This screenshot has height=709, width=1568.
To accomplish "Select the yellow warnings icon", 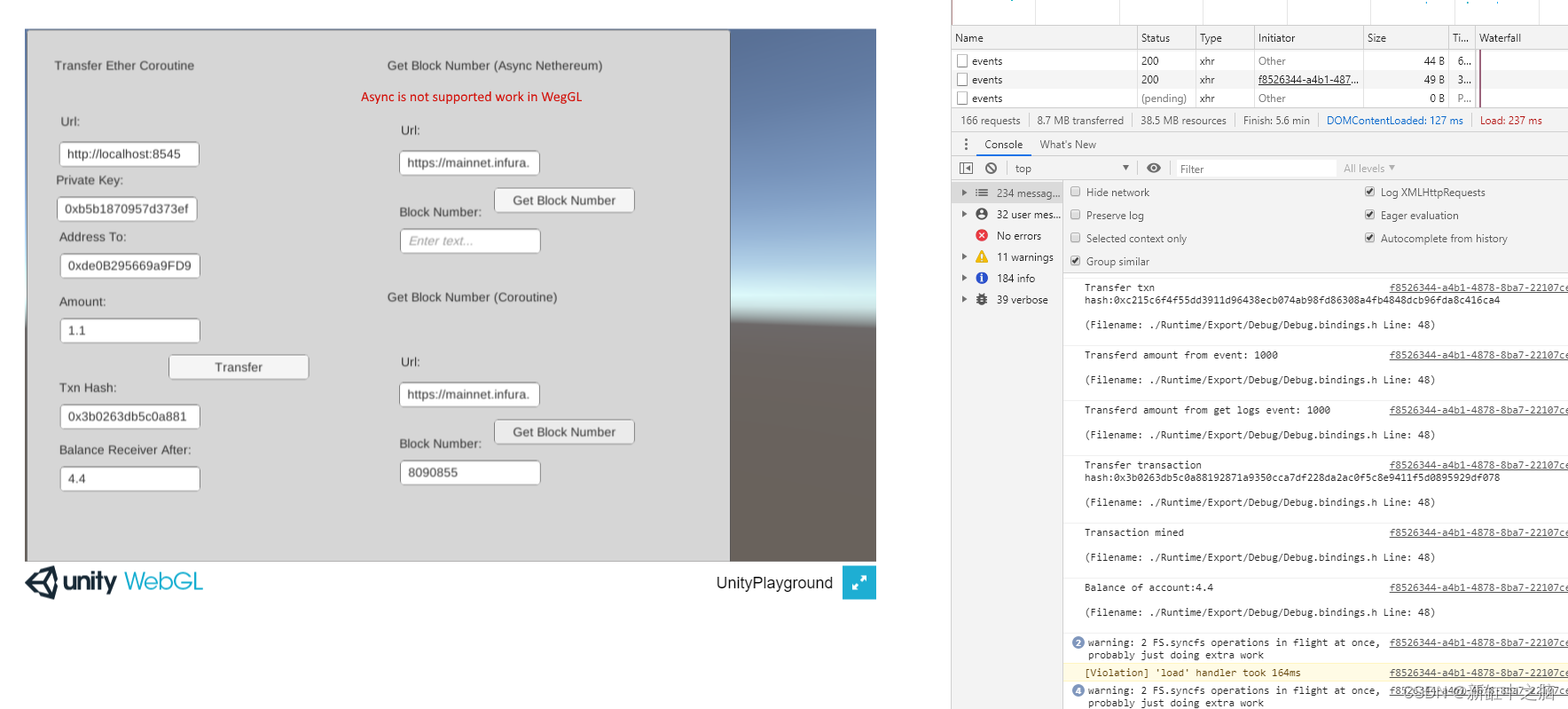I will coord(982,256).
